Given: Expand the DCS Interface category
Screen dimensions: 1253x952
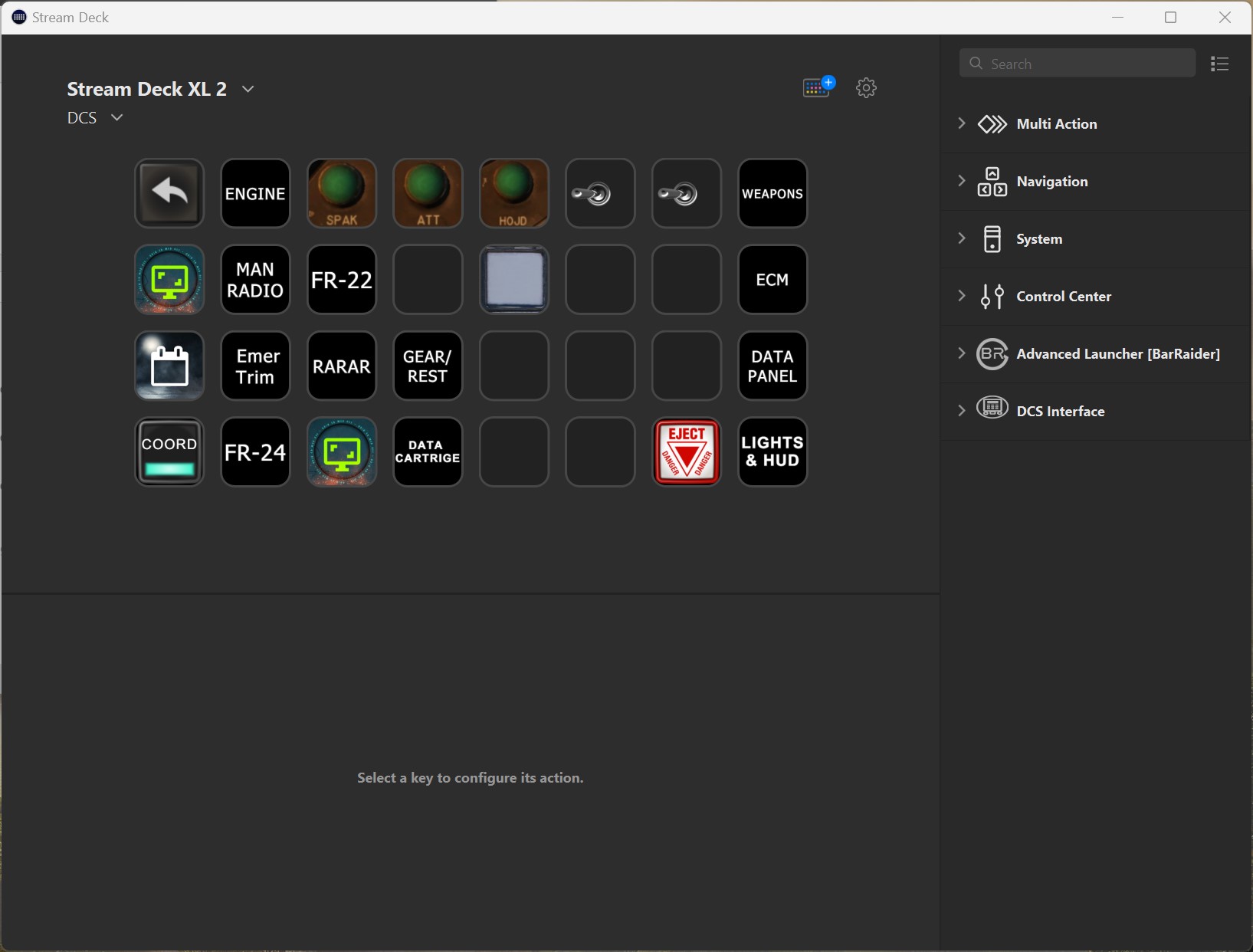Looking at the screenshot, I should pos(962,411).
